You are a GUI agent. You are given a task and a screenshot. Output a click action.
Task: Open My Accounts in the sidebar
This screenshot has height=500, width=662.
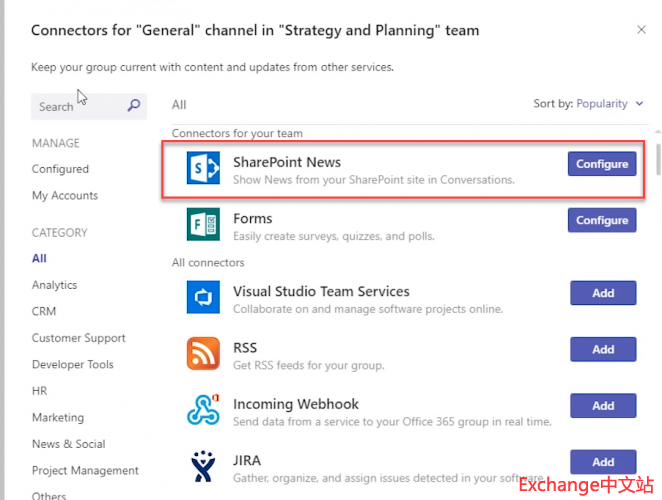click(65, 195)
